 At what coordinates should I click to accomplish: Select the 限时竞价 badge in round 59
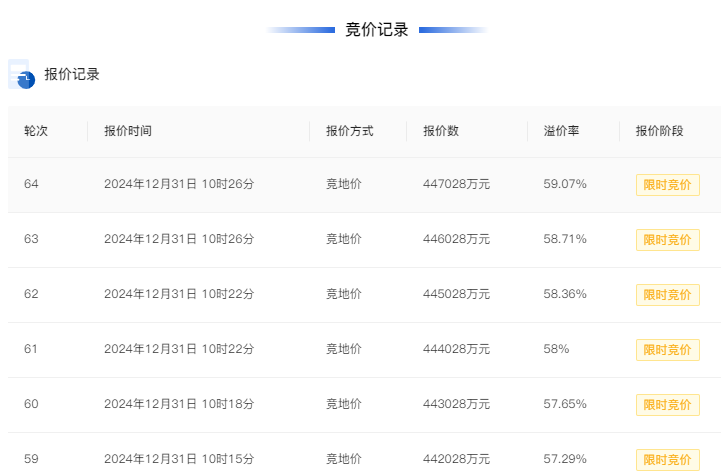668,460
